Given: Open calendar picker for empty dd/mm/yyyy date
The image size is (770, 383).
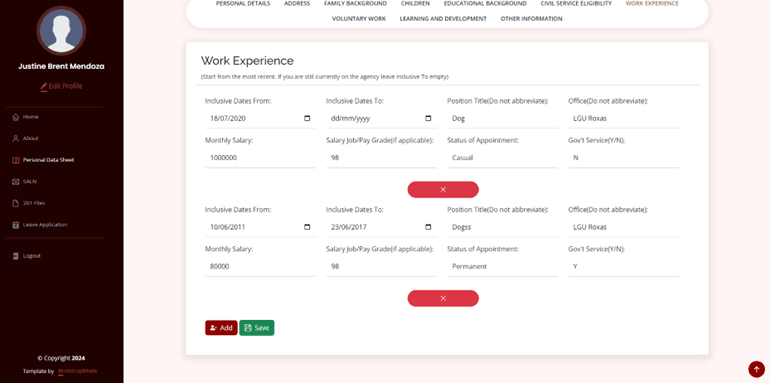Looking at the screenshot, I should [x=428, y=118].
